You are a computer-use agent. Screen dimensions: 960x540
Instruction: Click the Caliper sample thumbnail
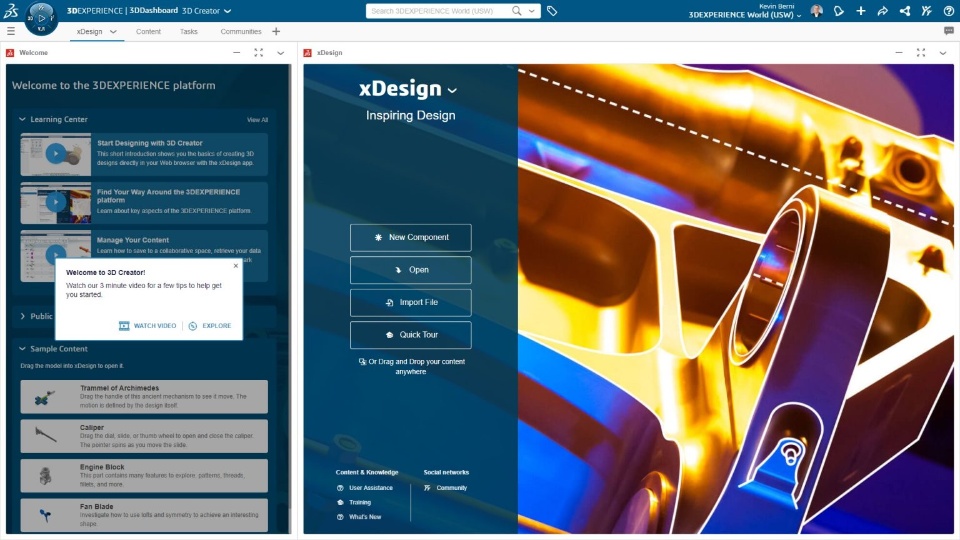[x=45, y=436]
